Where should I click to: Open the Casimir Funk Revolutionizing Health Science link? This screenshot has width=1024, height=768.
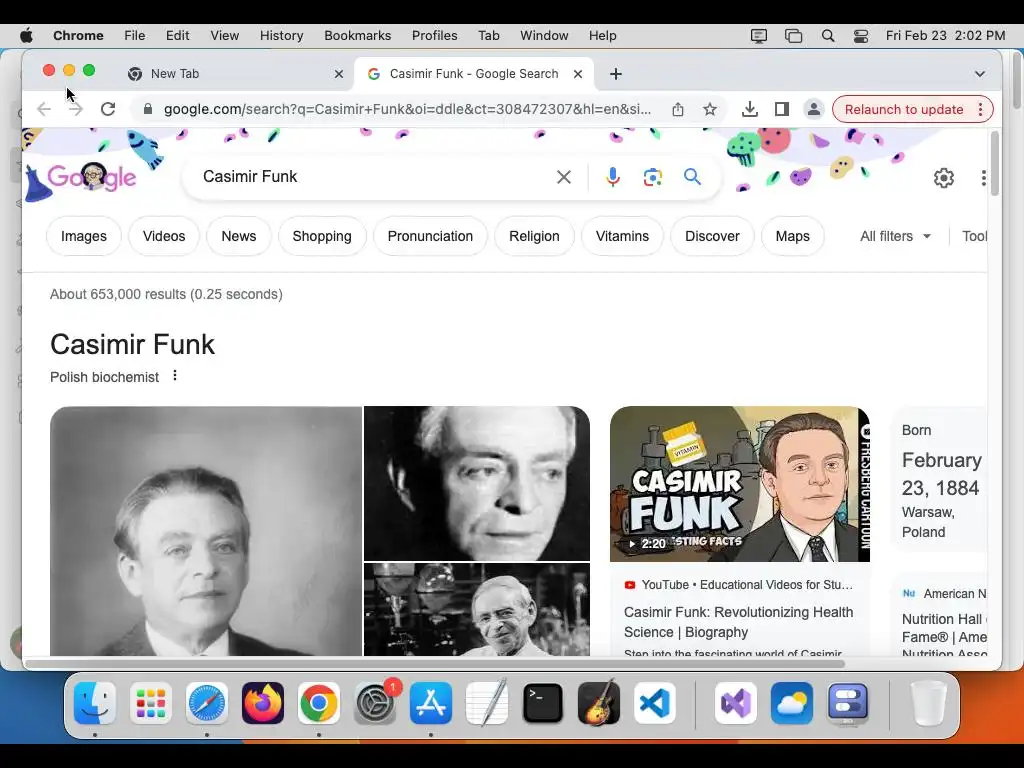point(738,622)
